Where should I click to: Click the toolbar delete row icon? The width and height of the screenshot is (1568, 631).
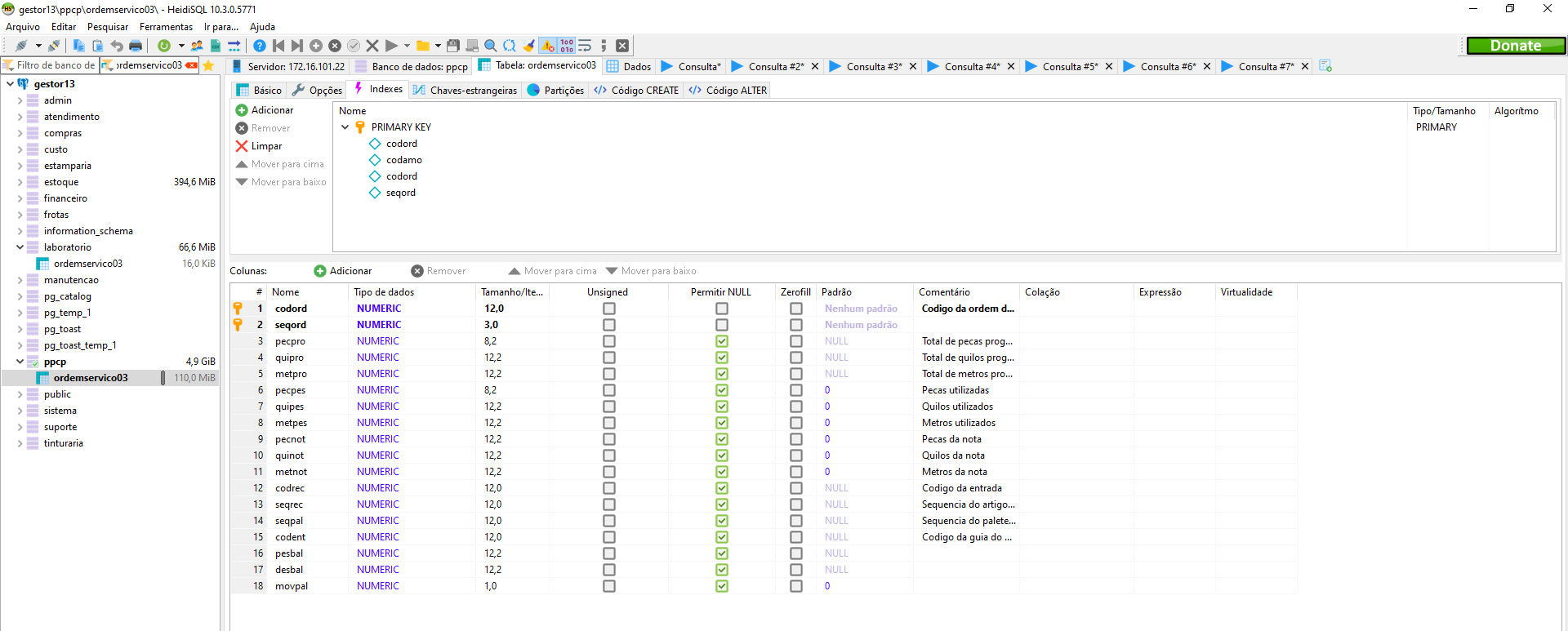click(335, 46)
